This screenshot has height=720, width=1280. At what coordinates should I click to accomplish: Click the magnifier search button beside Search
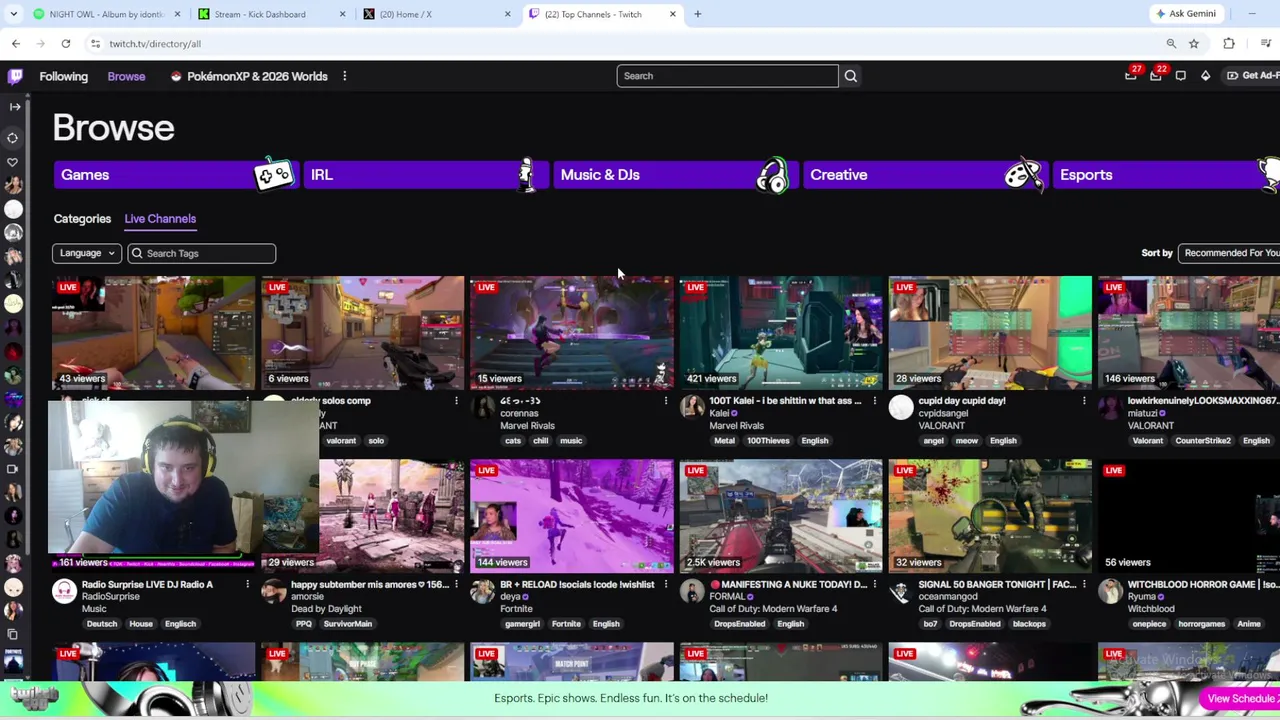[851, 76]
